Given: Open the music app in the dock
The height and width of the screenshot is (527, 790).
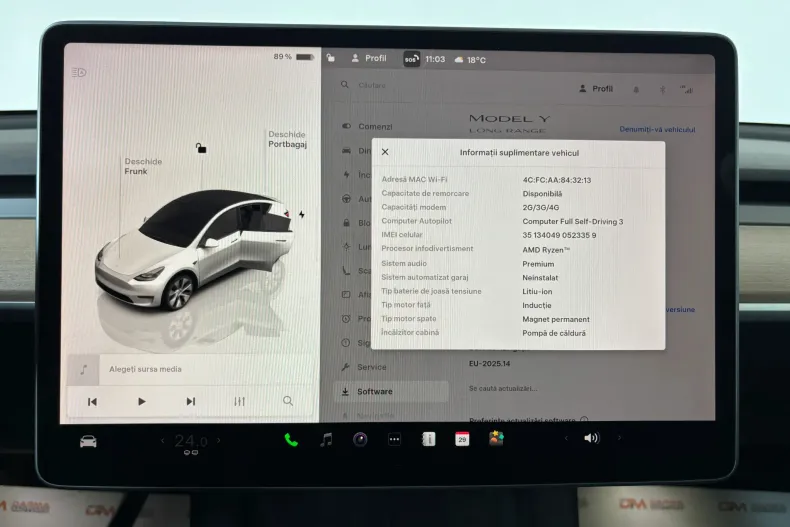Looking at the screenshot, I should (326, 440).
